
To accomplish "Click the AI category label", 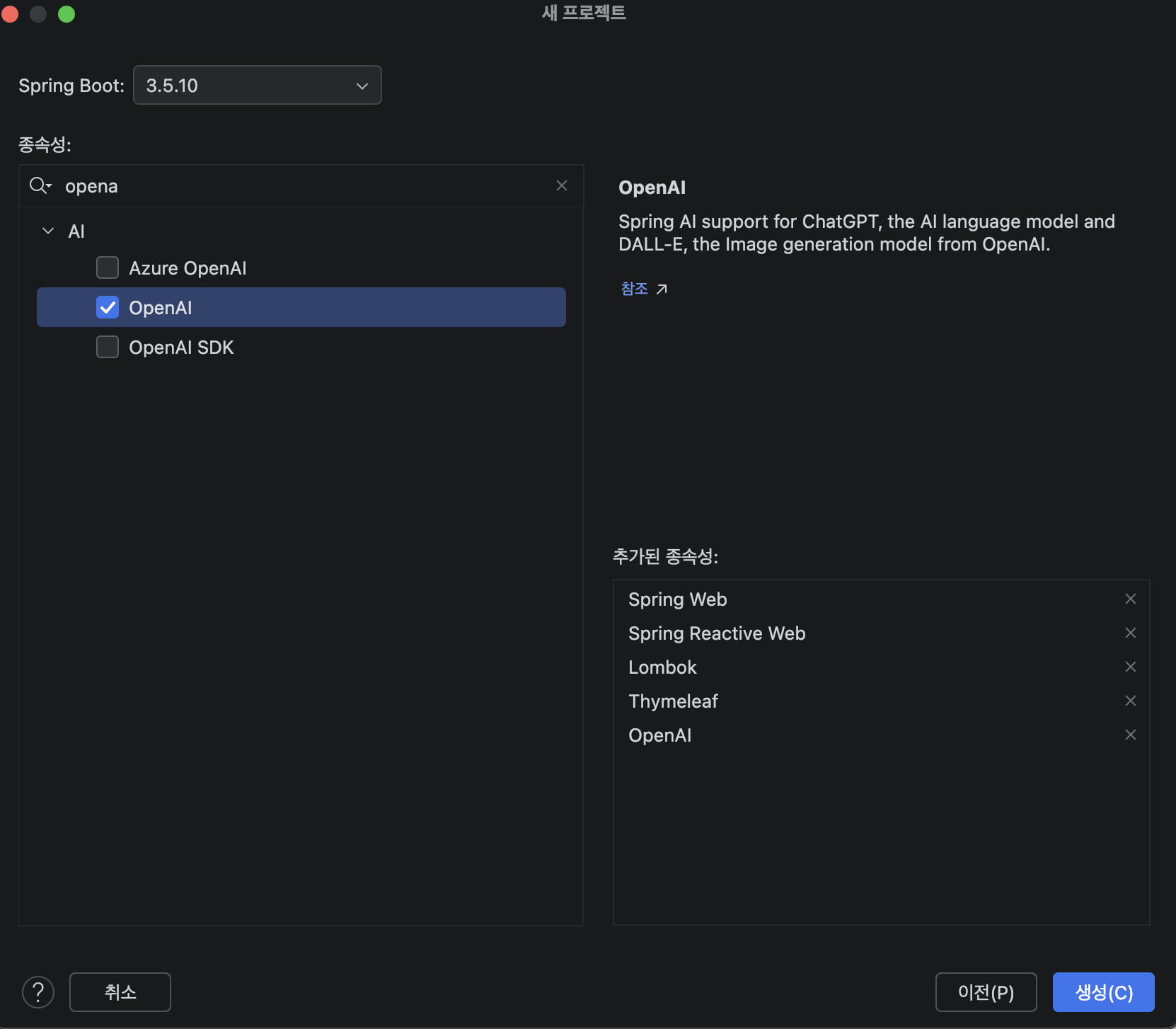I will (76, 231).
